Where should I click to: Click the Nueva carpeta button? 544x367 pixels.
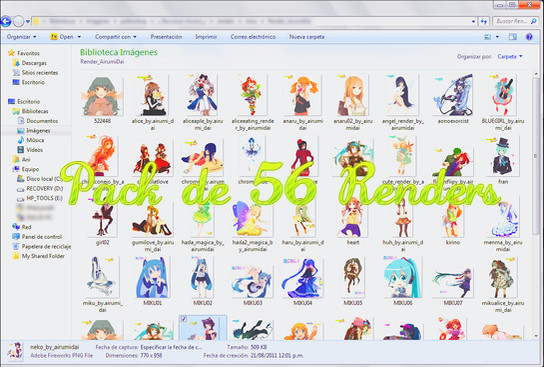307,37
